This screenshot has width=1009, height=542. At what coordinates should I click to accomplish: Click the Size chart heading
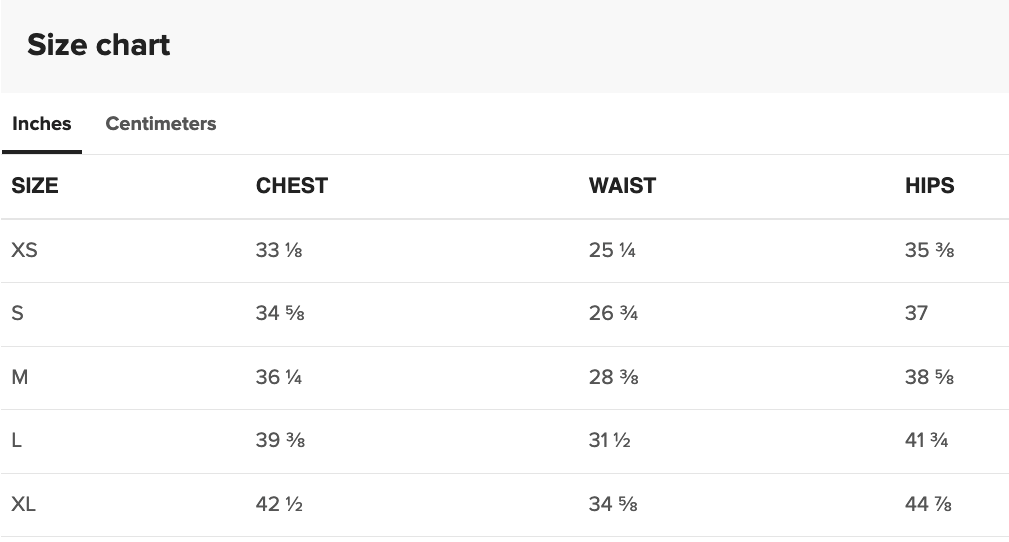[99, 45]
